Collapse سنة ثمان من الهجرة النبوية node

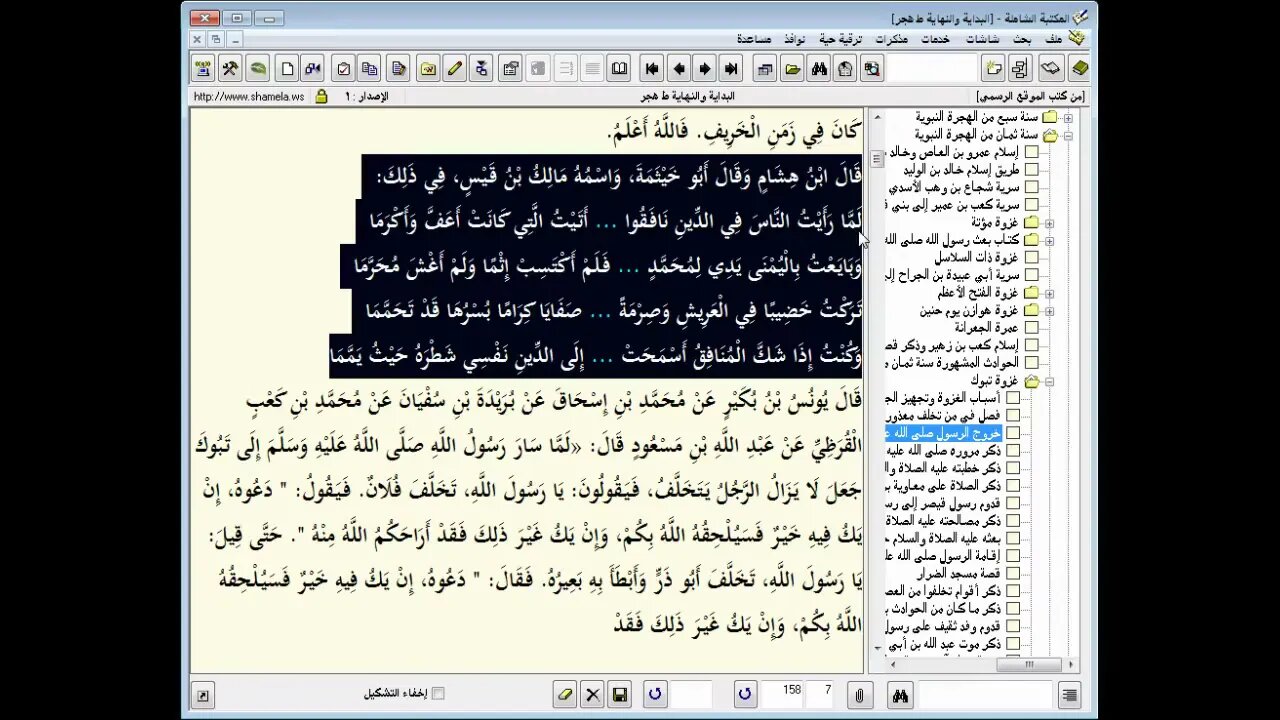coord(1068,134)
